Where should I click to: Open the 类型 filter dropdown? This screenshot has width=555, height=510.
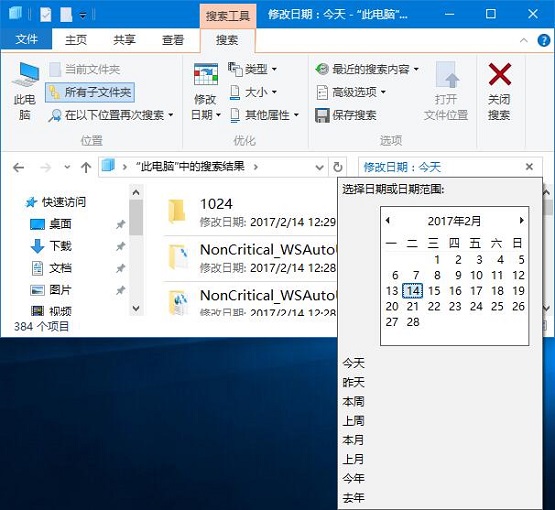(x=252, y=69)
